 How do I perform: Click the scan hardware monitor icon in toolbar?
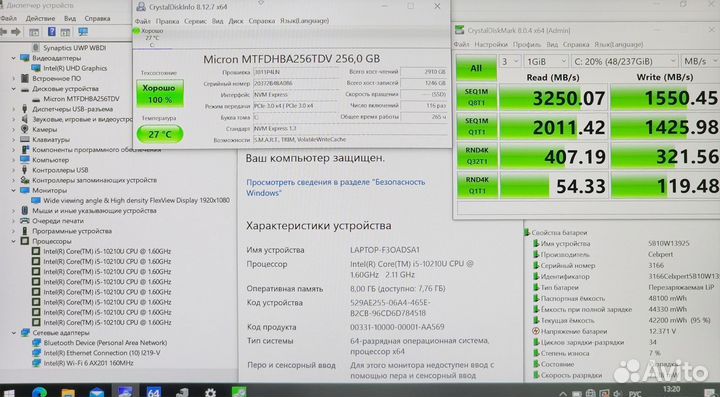click(83, 32)
